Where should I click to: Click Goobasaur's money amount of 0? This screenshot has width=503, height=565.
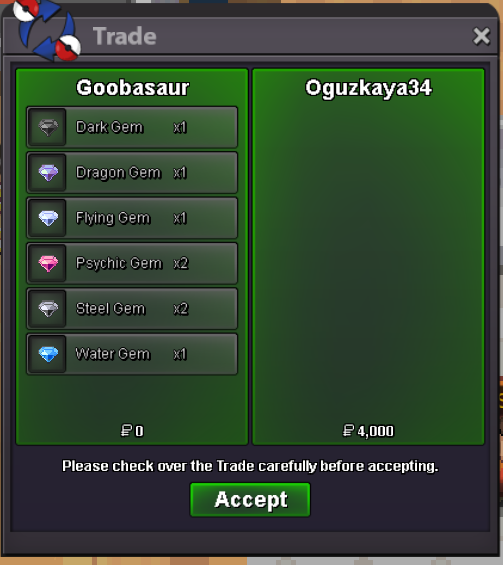[132, 431]
